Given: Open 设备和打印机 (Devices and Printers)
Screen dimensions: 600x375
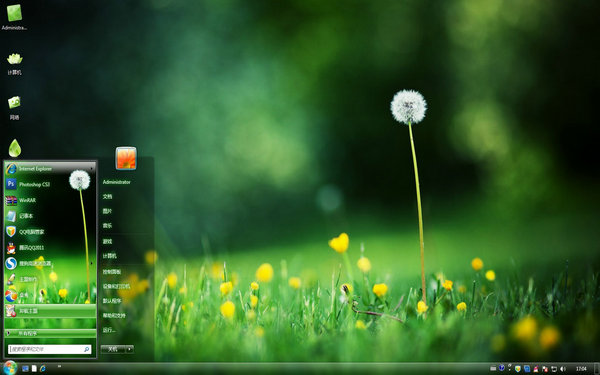Looking at the screenshot, I should (116, 286).
